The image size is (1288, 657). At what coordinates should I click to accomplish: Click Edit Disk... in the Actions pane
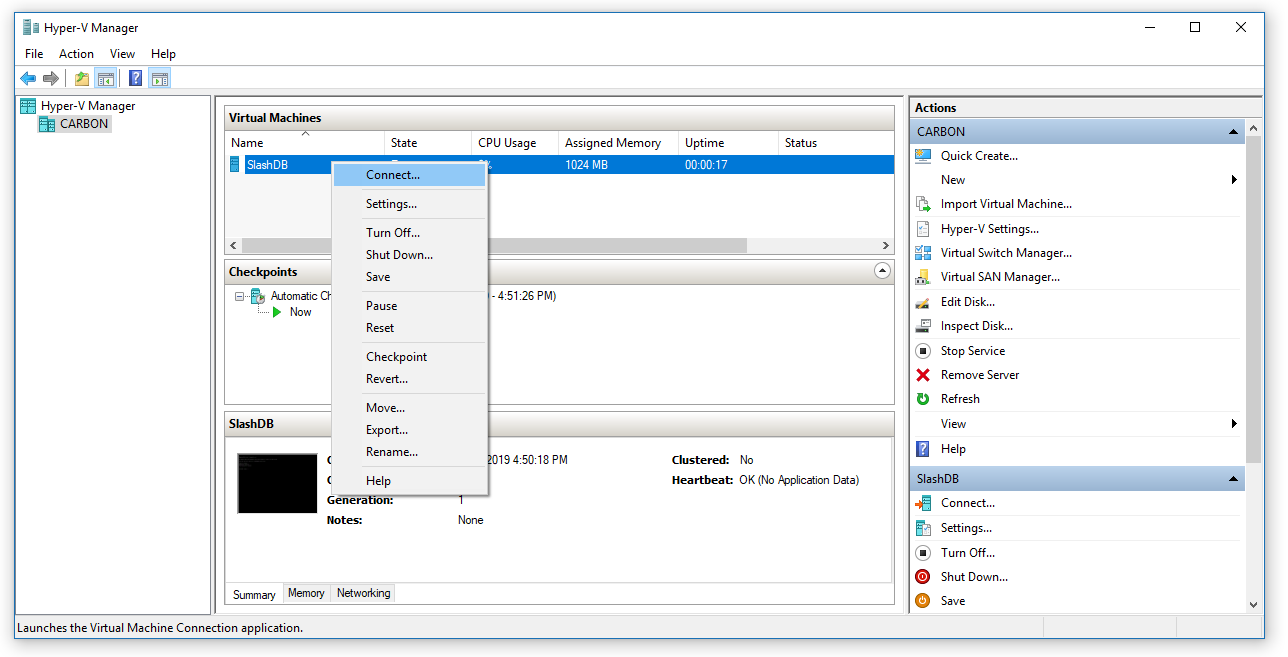click(x=967, y=302)
